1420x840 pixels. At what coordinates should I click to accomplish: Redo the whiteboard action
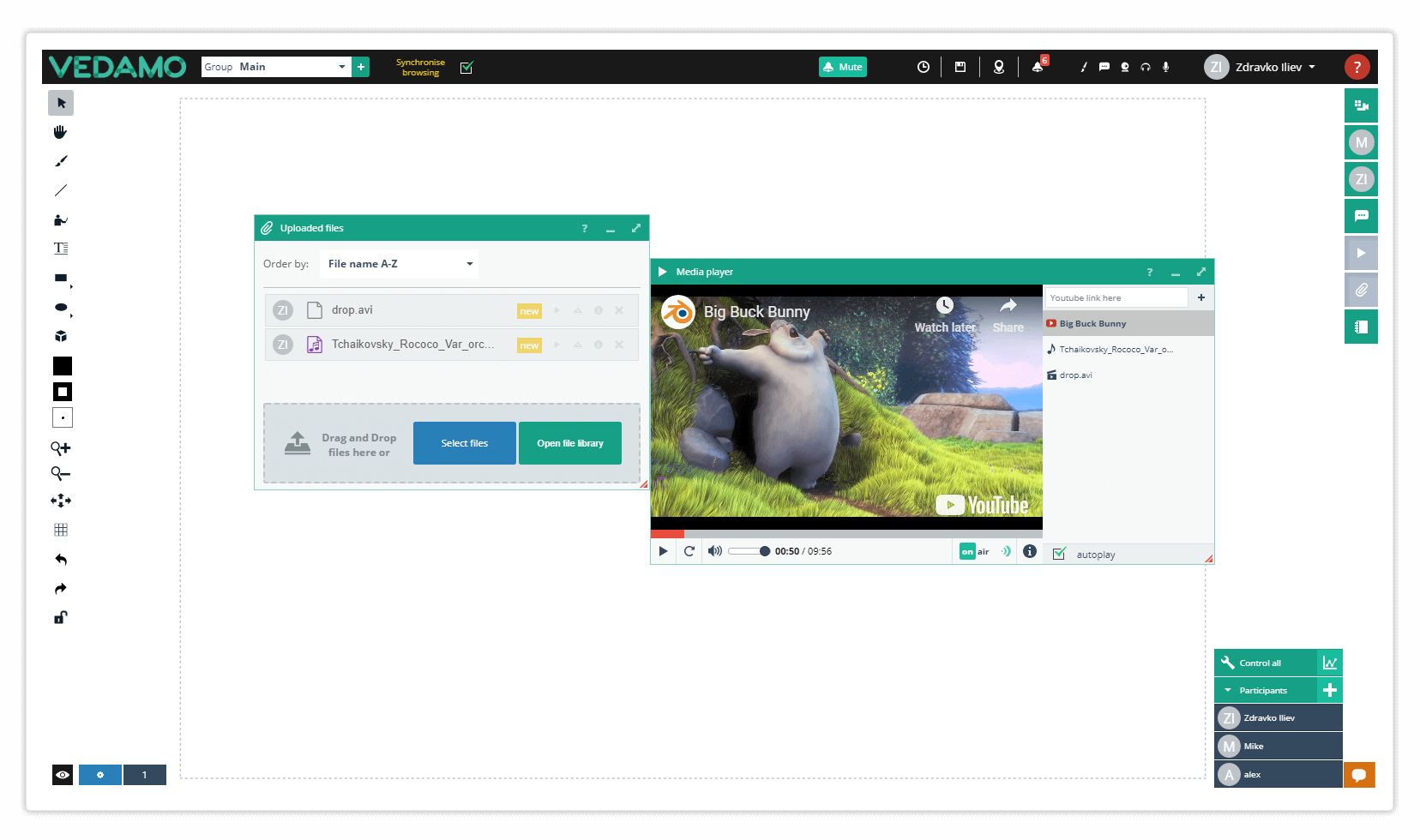click(61, 589)
